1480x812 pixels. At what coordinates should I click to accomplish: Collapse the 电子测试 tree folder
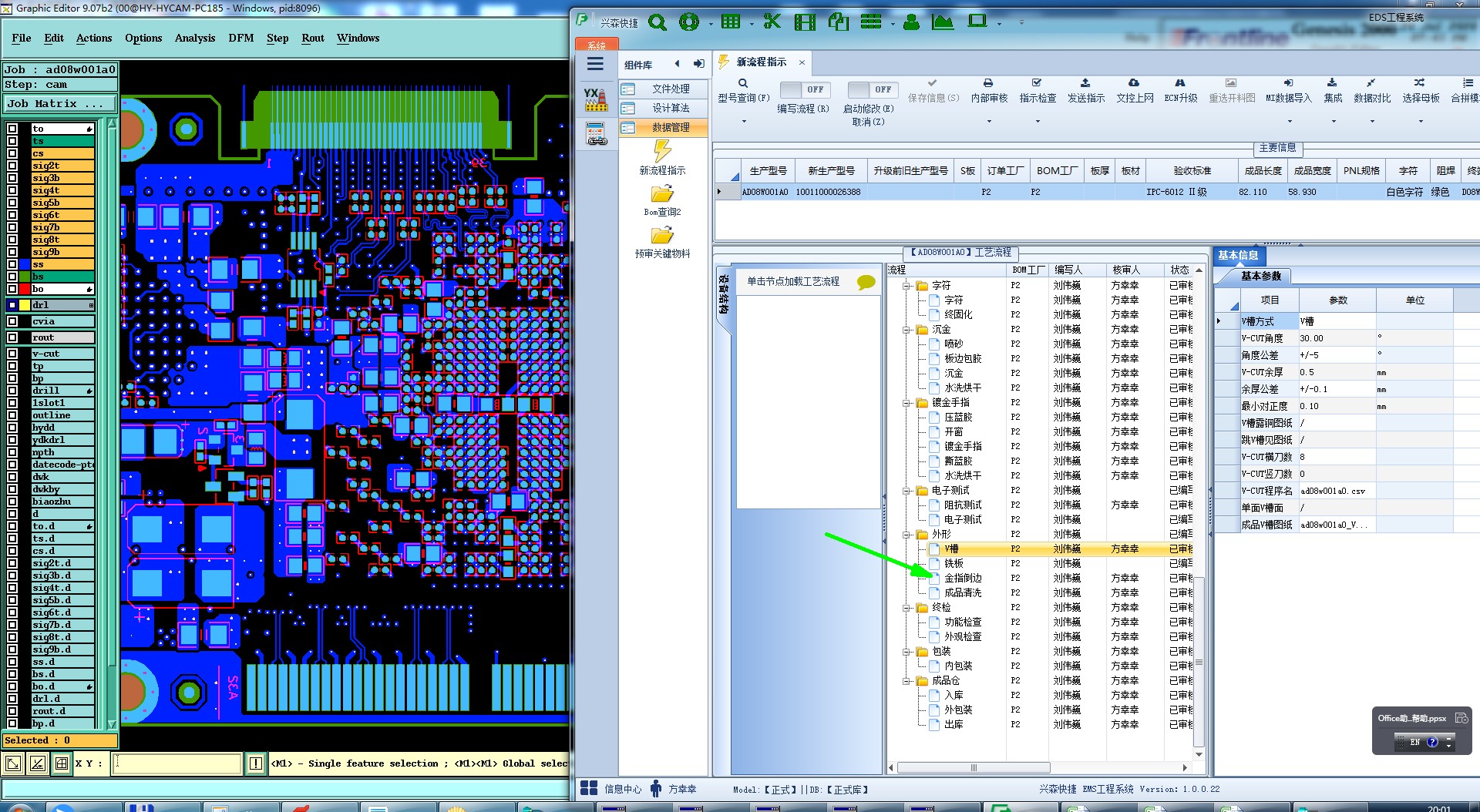(x=907, y=491)
